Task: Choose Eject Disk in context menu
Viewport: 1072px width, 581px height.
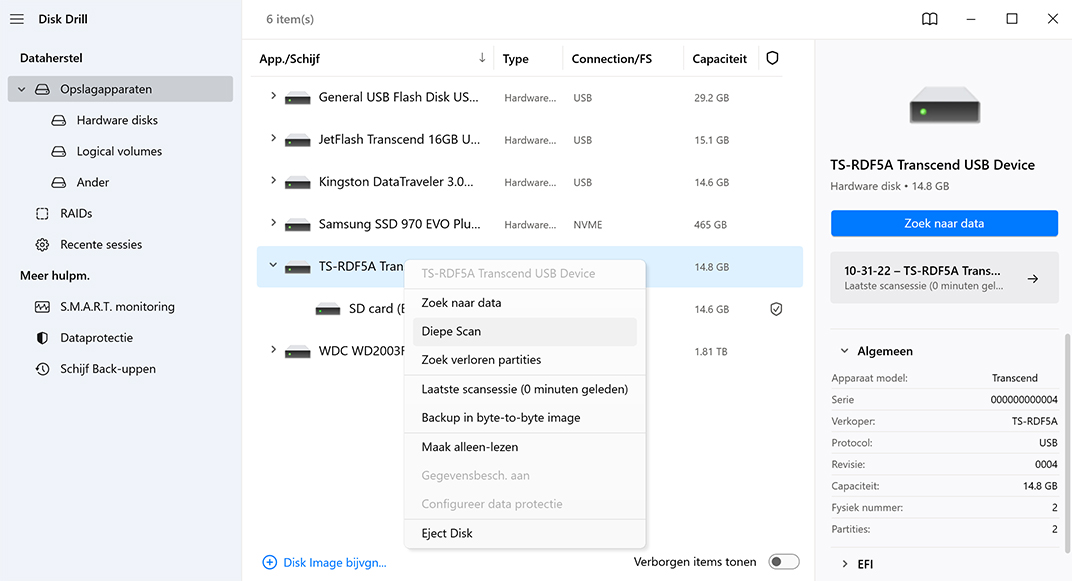Action: [x=447, y=533]
